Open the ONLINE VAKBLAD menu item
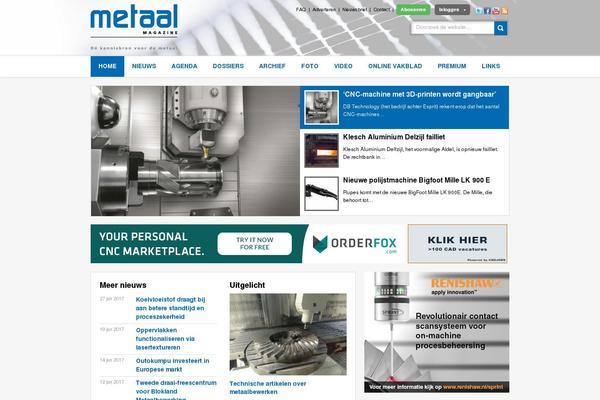This screenshot has height=400, width=600. pos(395,66)
